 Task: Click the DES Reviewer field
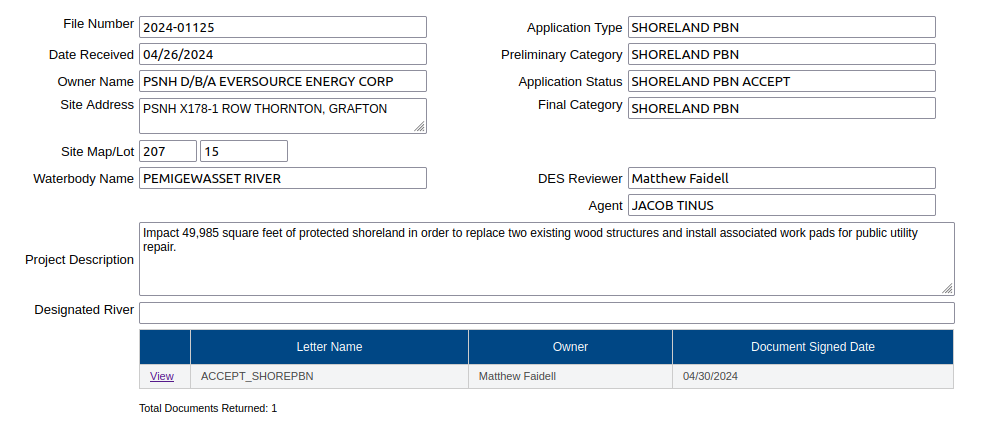pyautogui.click(x=781, y=178)
